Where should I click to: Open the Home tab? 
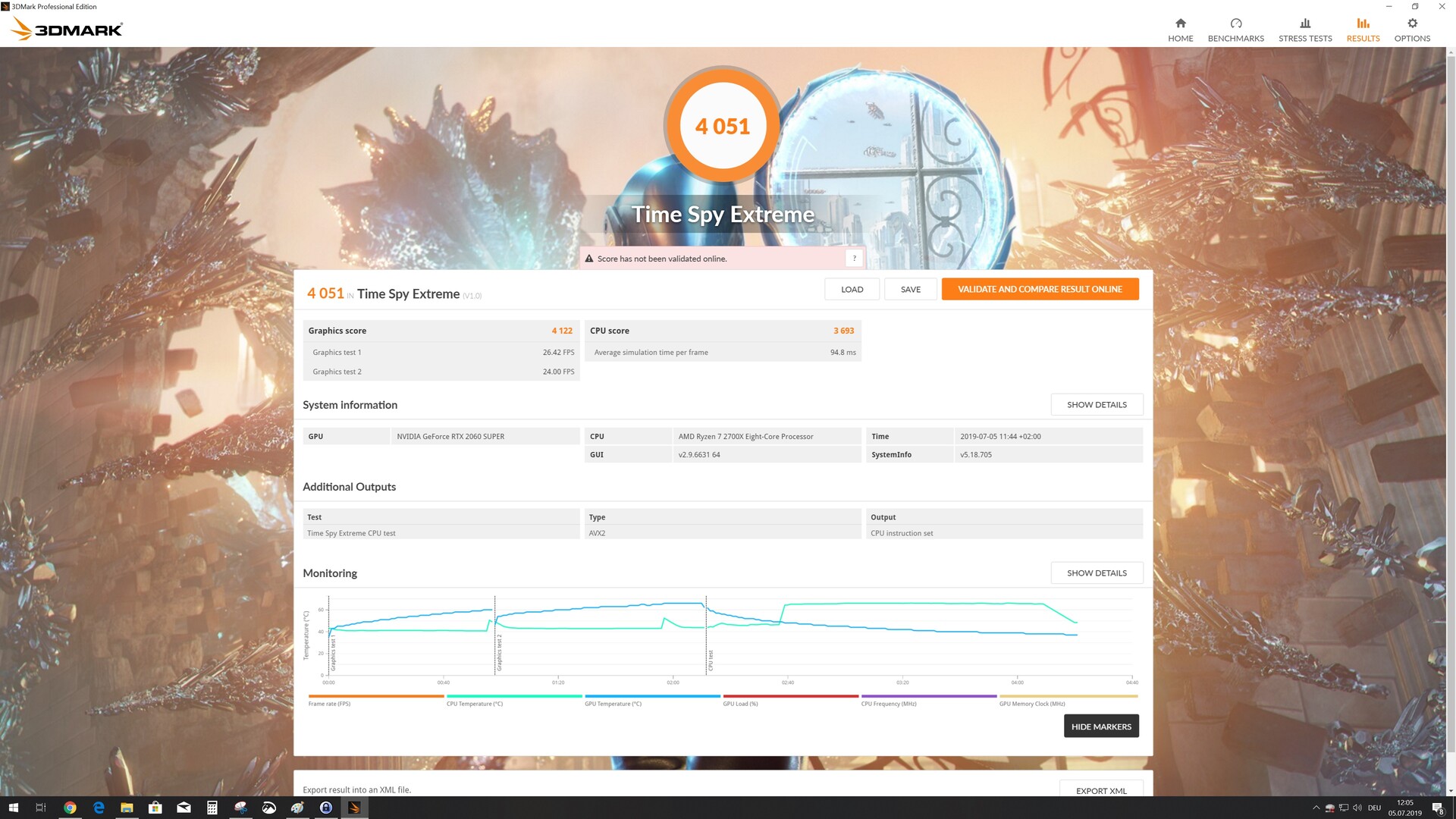[x=1180, y=30]
